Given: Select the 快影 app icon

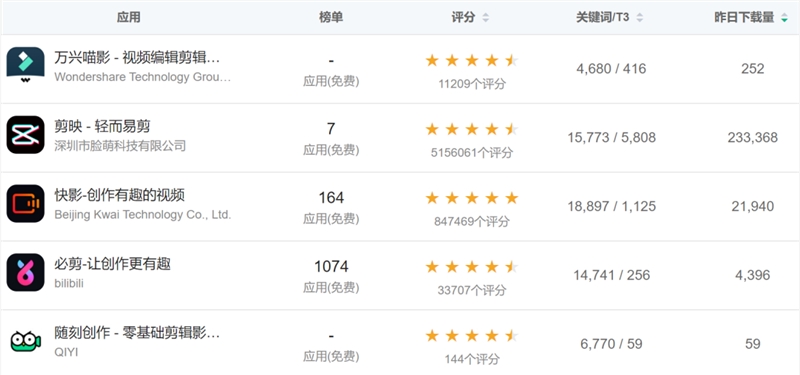Looking at the screenshot, I should (x=26, y=204).
